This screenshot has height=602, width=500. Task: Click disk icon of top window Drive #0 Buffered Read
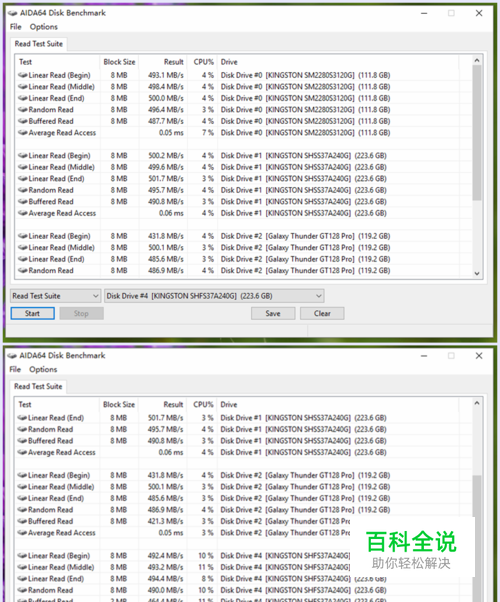[x=23, y=121]
